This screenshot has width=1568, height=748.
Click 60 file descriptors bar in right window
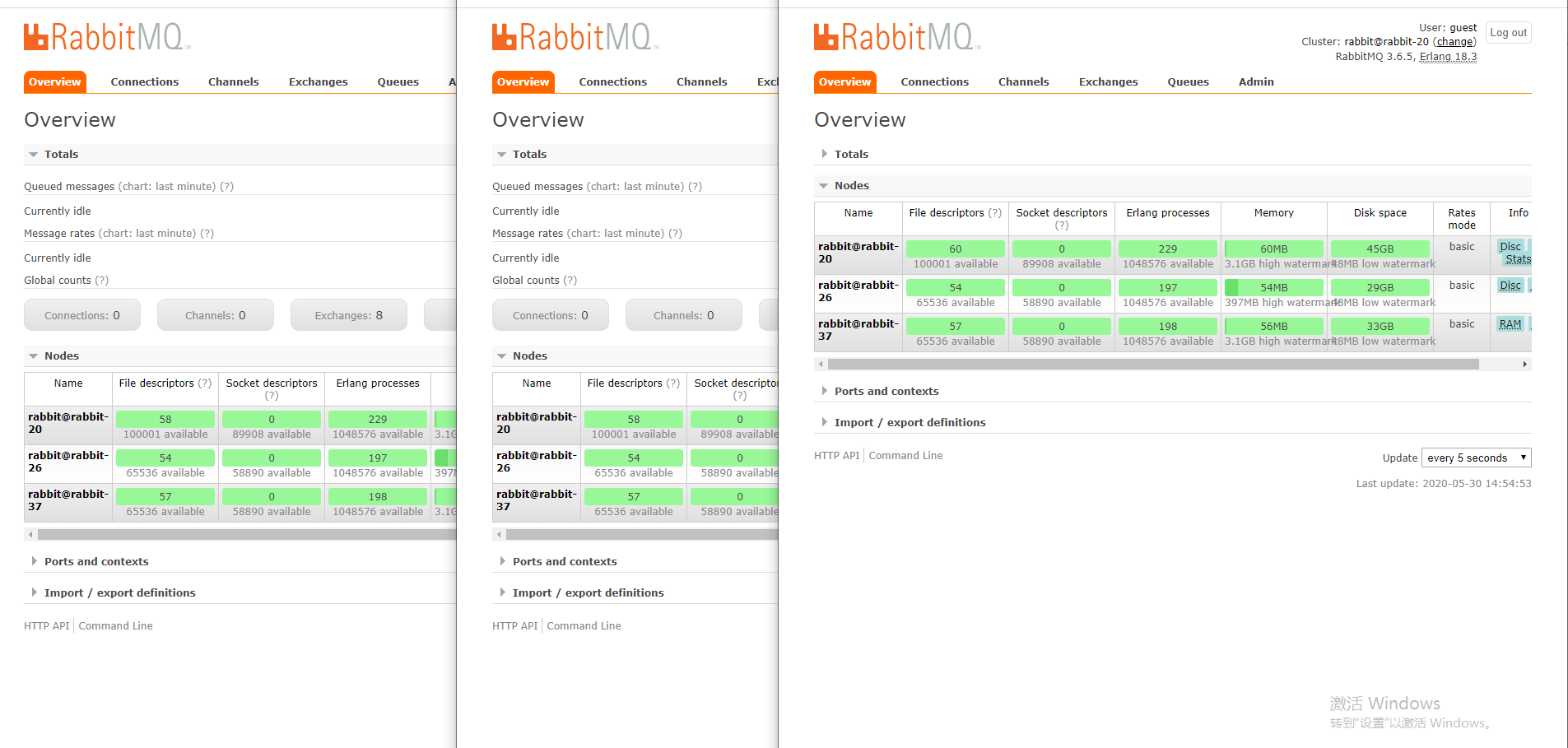[955, 249]
